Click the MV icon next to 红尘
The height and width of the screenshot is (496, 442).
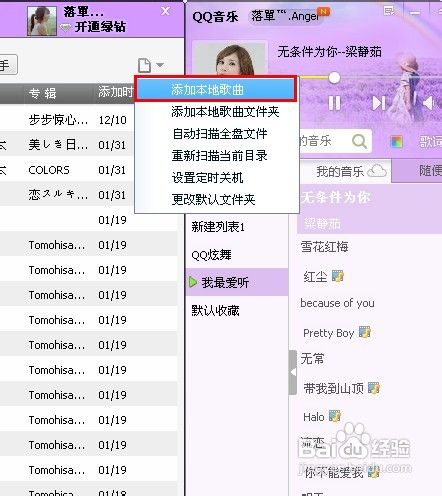(x=338, y=276)
